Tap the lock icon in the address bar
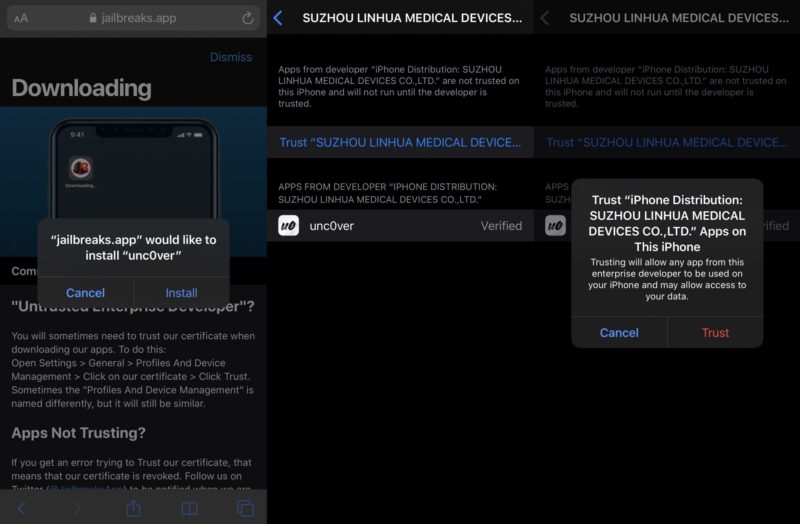 (x=93, y=18)
